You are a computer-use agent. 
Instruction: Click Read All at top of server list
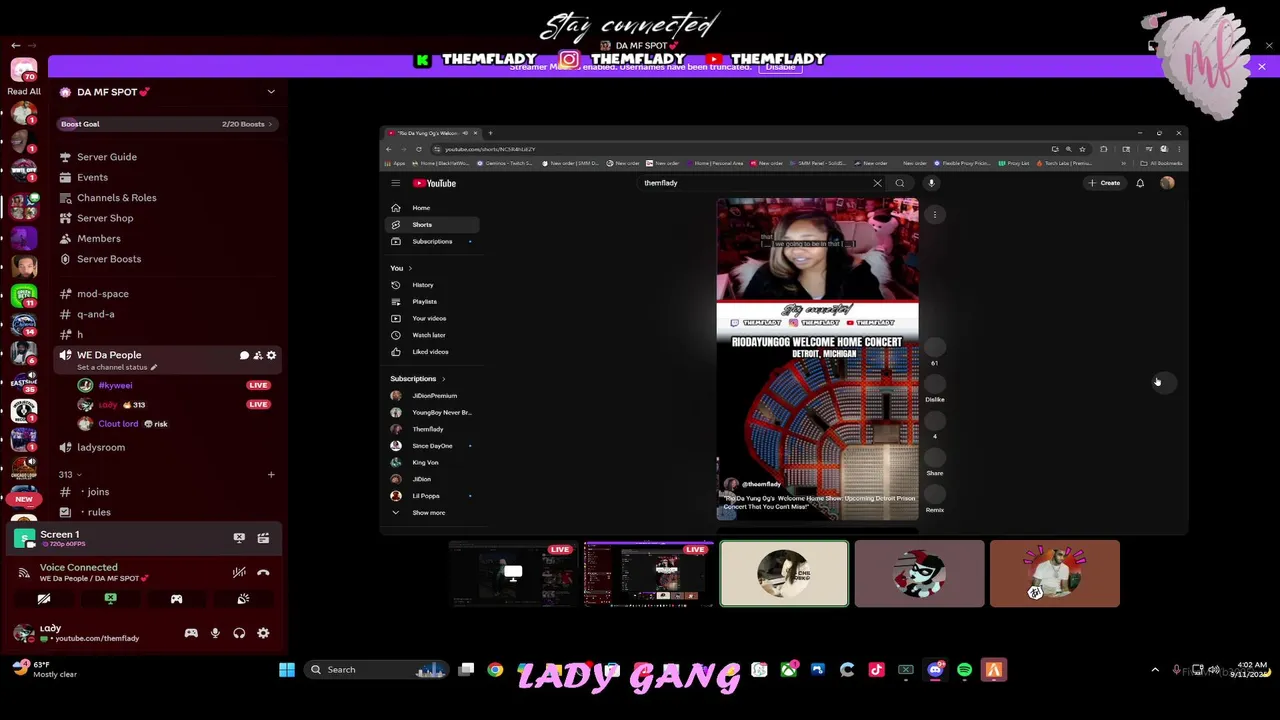[24, 92]
